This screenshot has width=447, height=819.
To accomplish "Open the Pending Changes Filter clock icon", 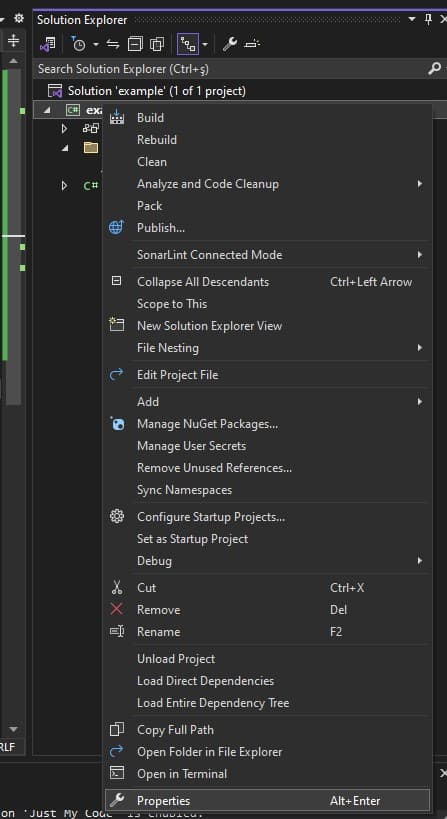I will point(78,44).
